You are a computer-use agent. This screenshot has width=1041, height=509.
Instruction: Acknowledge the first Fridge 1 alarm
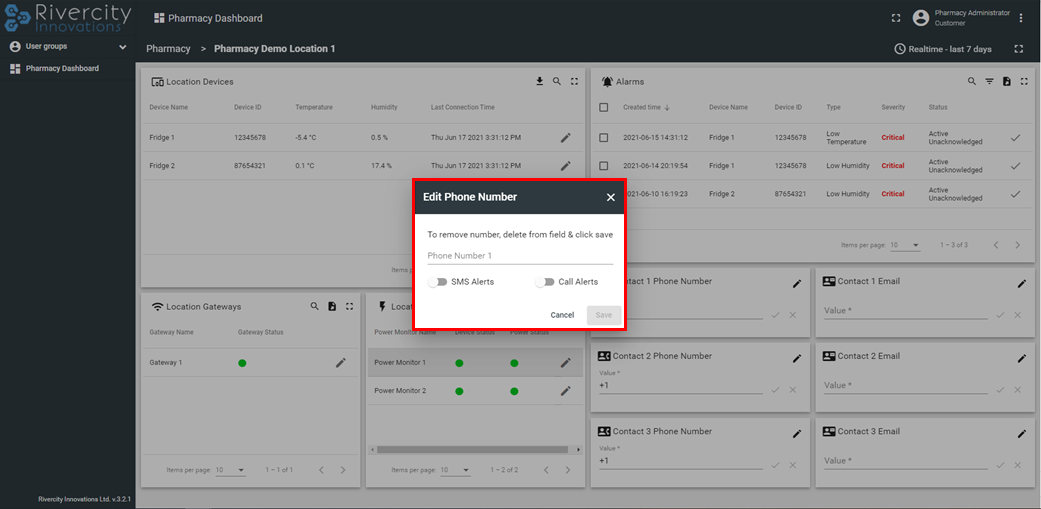[x=1015, y=138]
